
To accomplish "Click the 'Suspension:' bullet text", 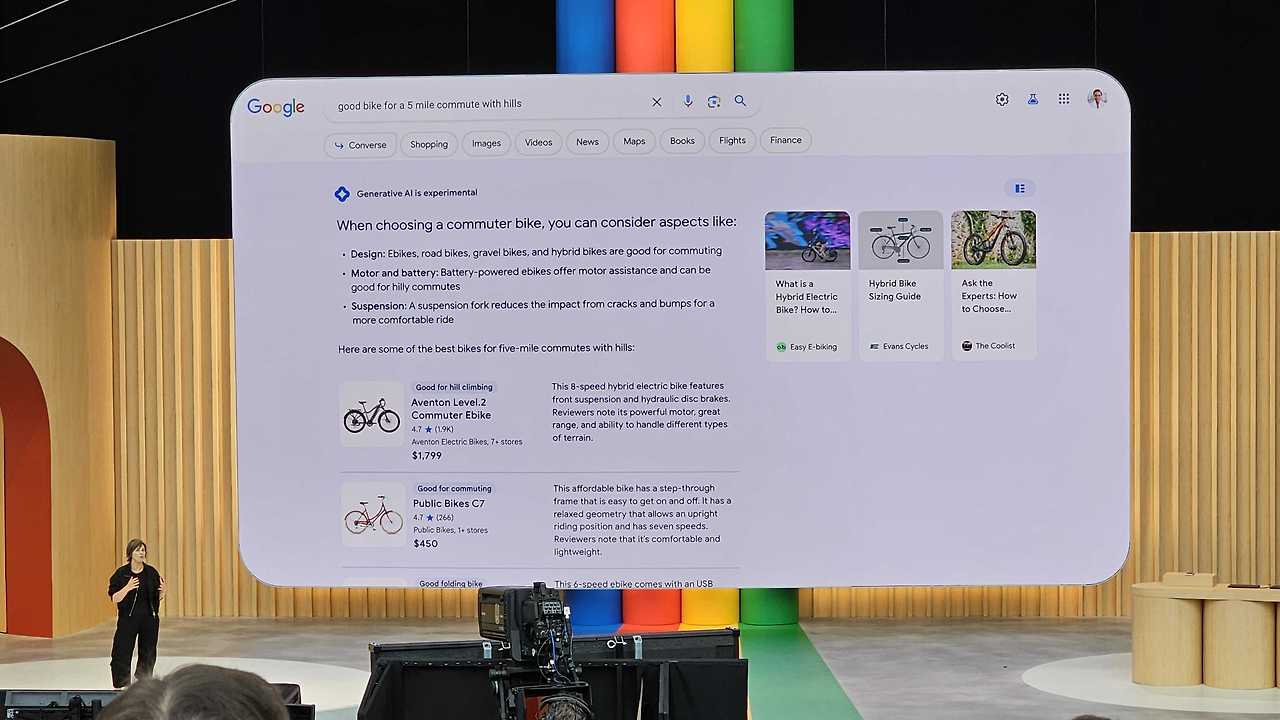I will click(x=533, y=312).
